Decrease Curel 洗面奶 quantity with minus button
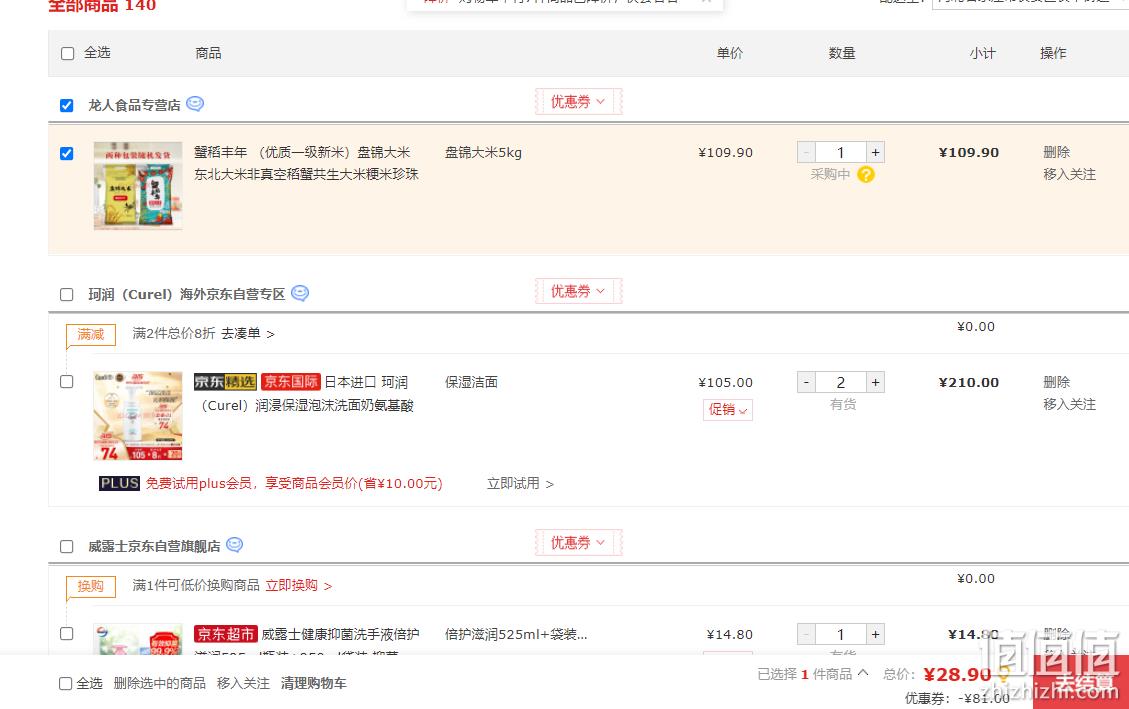The height and width of the screenshot is (709, 1129). click(806, 382)
